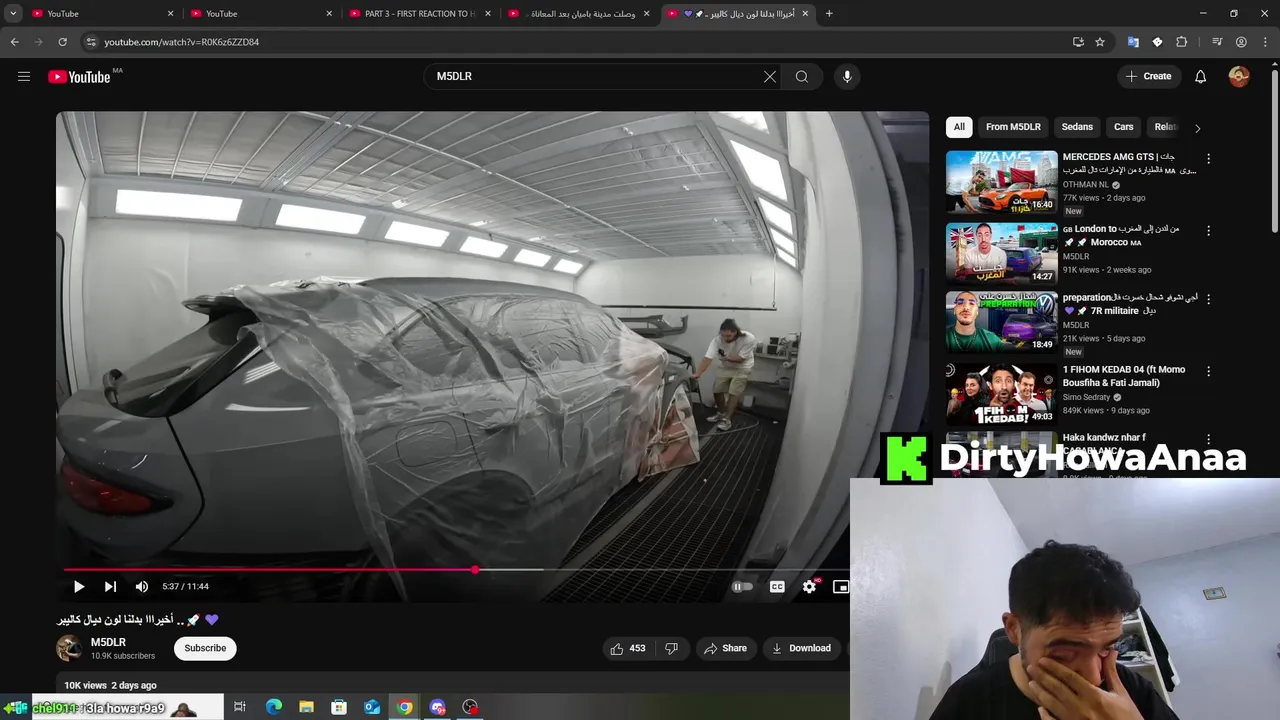Image resolution: width=1280 pixels, height=720 pixels.
Task: Share this video
Action: [x=726, y=648]
